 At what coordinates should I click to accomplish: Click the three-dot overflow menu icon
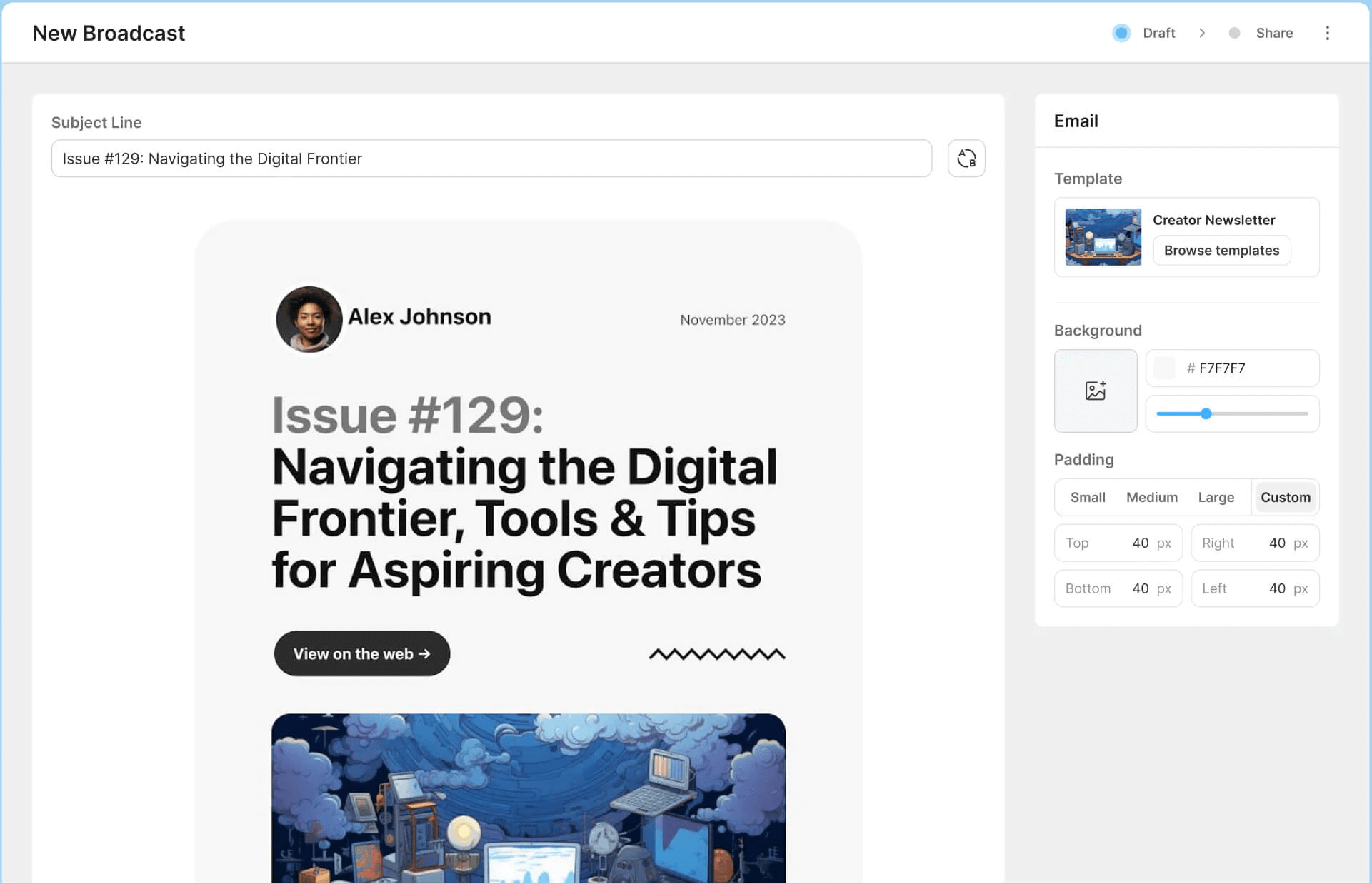click(1326, 33)
